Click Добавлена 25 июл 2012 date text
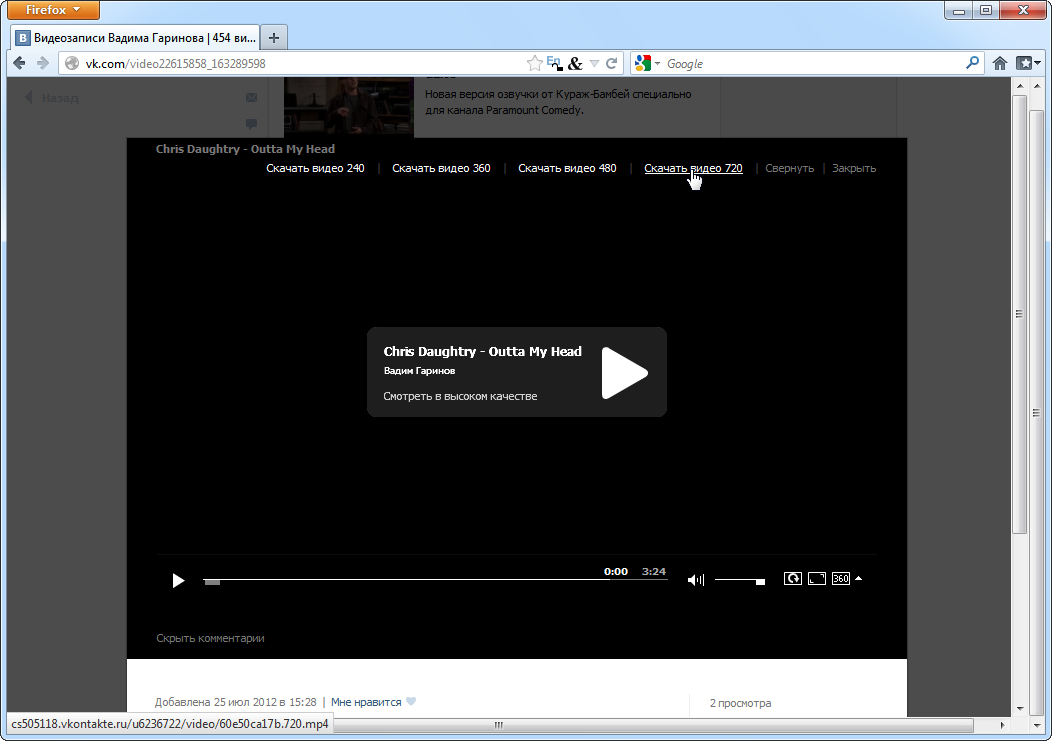This screenshot has height=741, width=1052. tap(235, 702)
